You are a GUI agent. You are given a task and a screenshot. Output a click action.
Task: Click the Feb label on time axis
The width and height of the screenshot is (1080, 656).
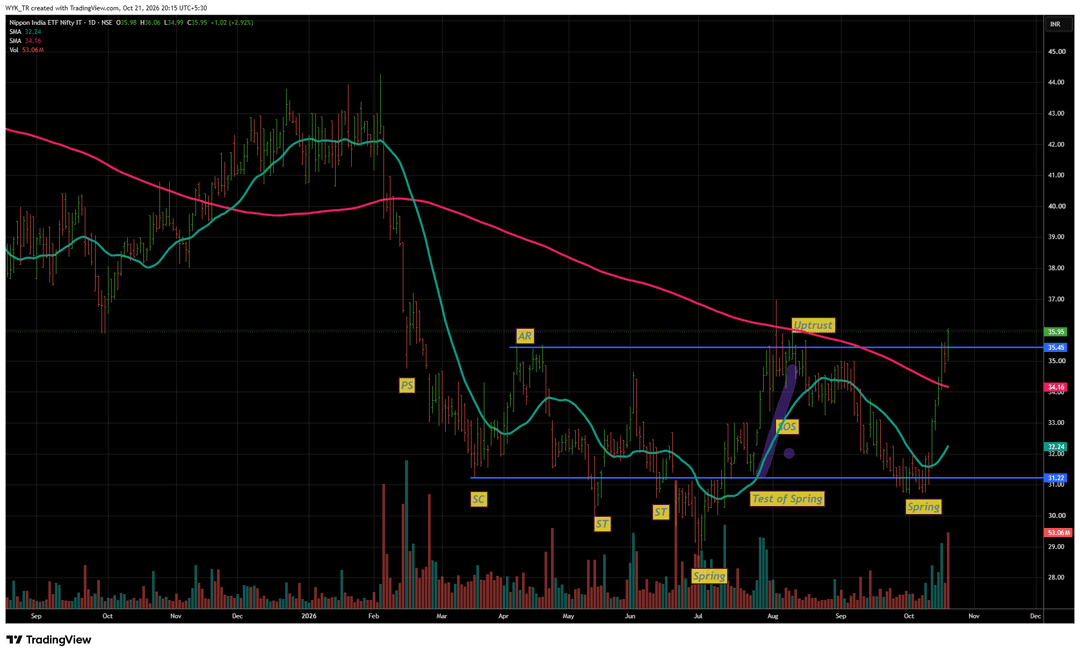[374, 616]
